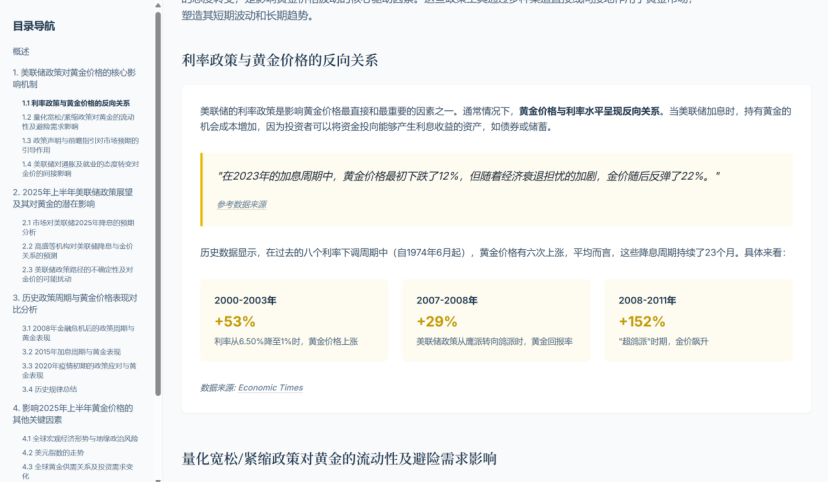Viewport: 828px width, 482px height.
Task: Open 3.1 2008年金融危机后的政策周期 entry
Action: click(78, 333)
